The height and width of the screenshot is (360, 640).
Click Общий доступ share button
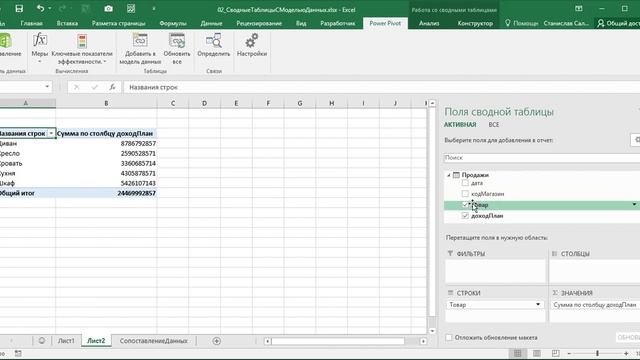[x=618, y=23]
